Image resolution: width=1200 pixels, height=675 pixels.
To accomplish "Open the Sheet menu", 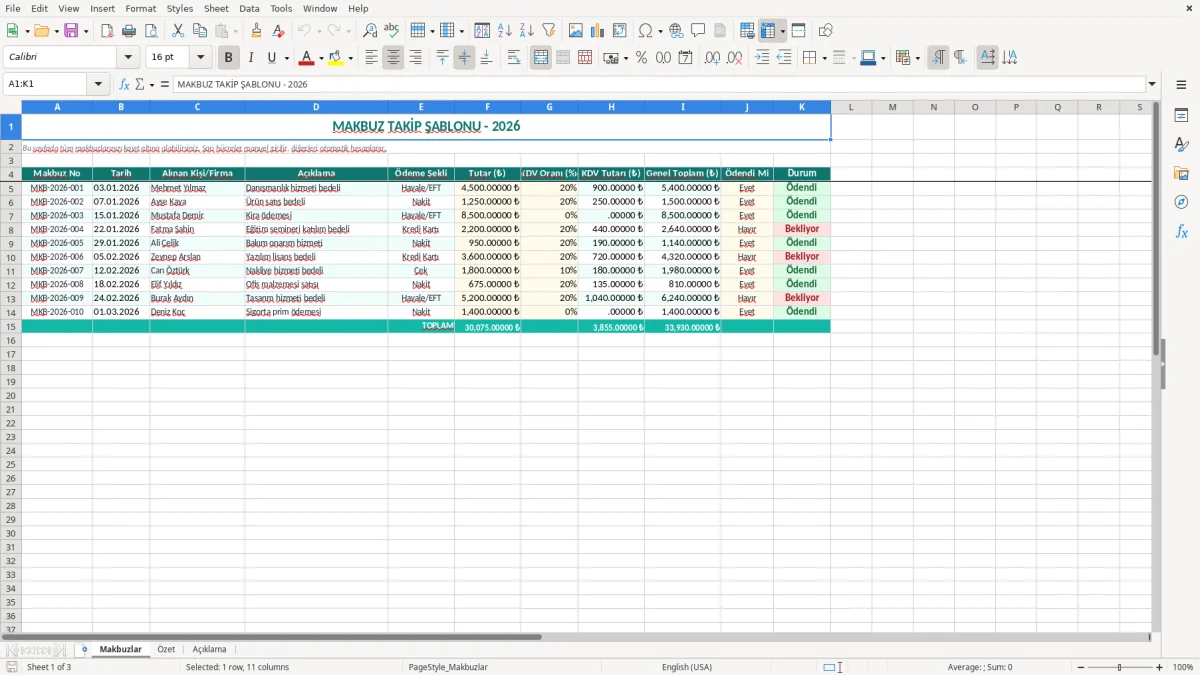I will 216,8.
